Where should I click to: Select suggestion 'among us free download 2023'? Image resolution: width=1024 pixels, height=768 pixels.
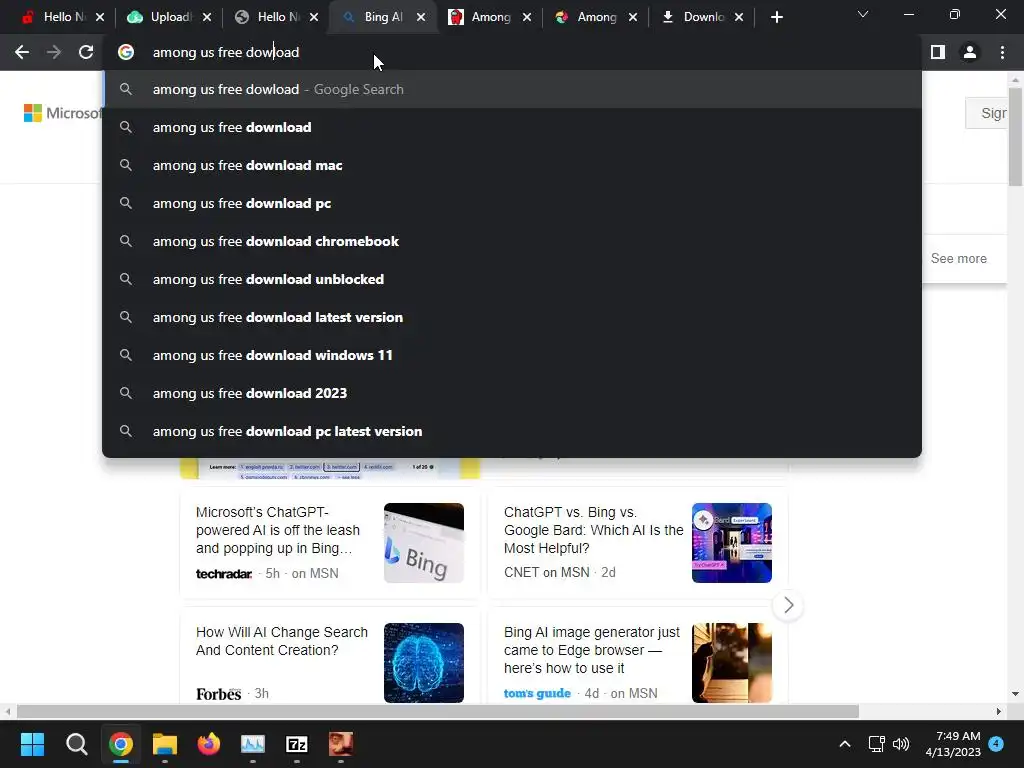512,393
